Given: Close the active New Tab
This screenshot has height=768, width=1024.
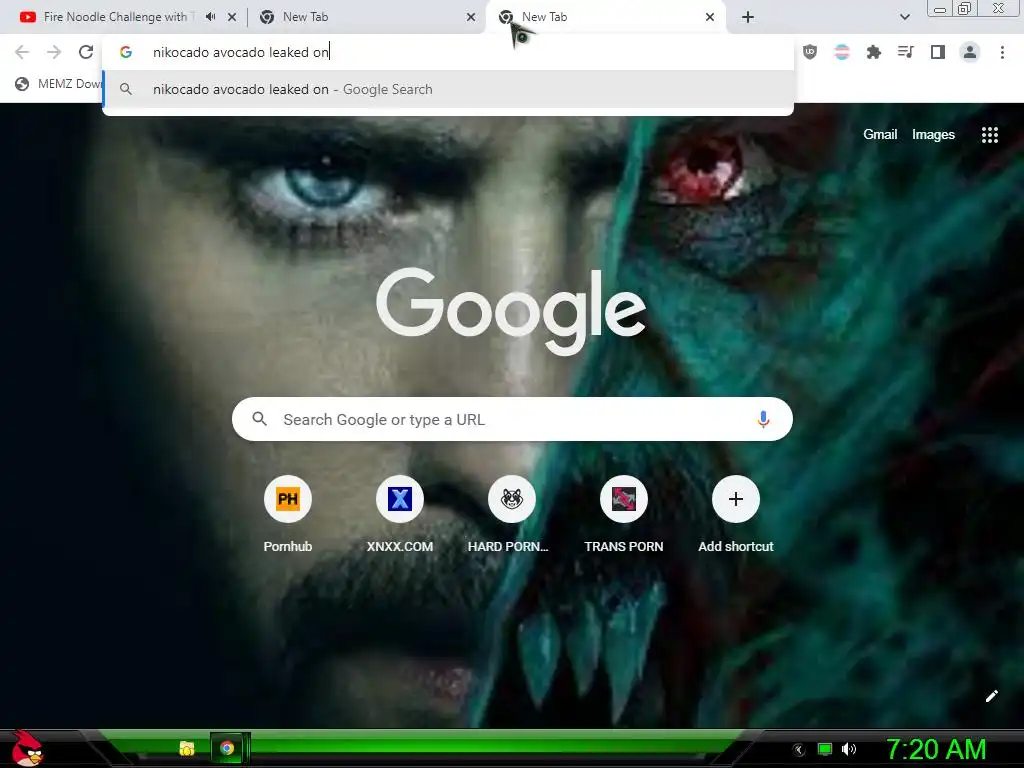Looking at the screenshot, I should pyautogui.click(x=710, y=17).
